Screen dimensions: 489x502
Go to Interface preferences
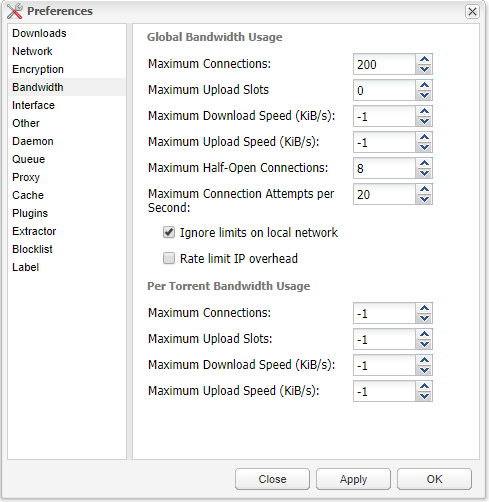tap(67, 105)
